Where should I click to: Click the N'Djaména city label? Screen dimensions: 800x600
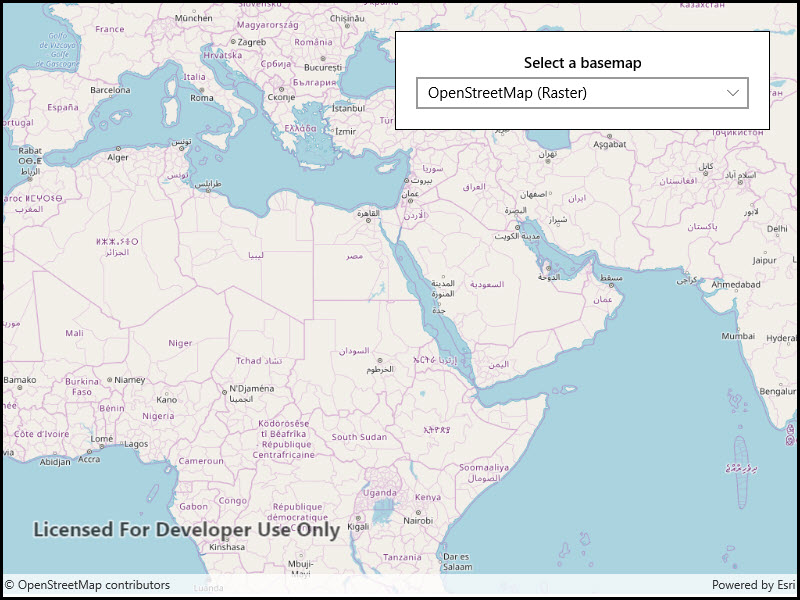tap(252, 389)
